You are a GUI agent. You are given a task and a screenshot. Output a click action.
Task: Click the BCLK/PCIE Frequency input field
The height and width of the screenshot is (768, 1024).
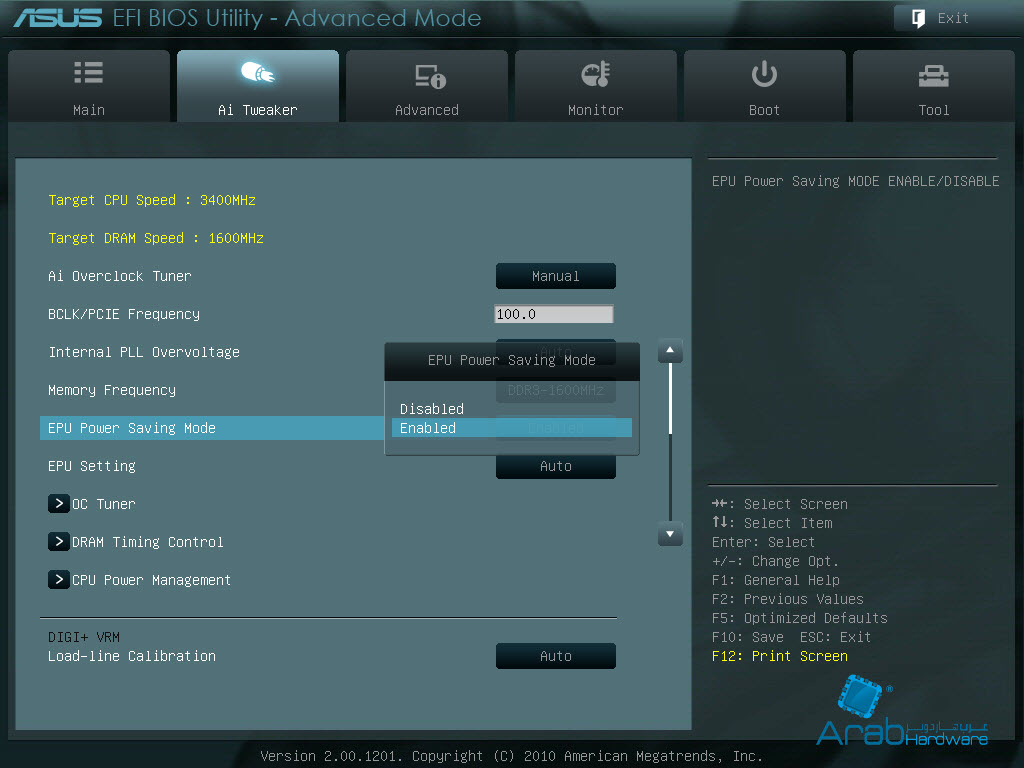(554, 314)
